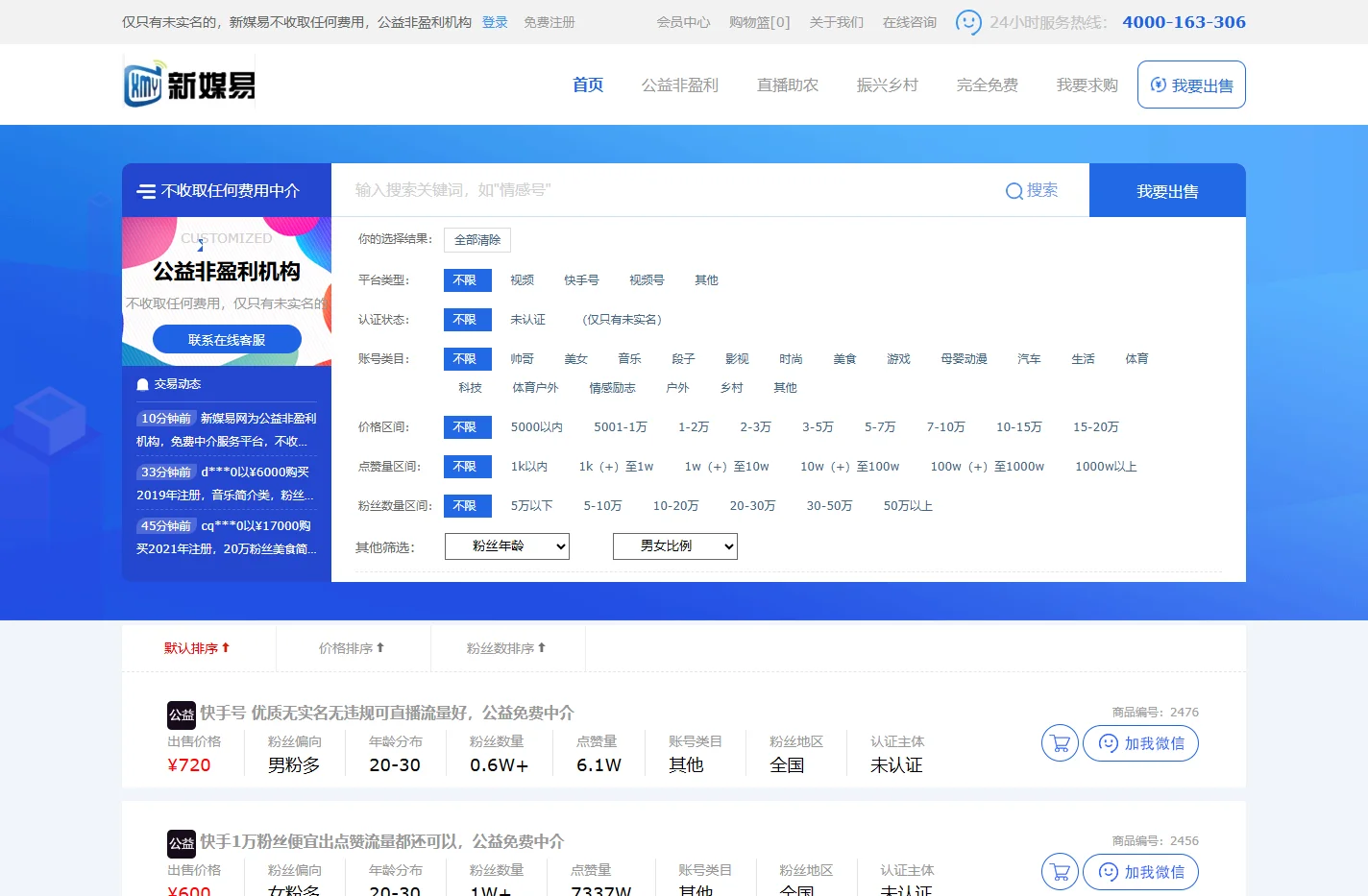The width and height of the screenshot is (1368, 896).
Task: Click 加我微信 for listing 2476
Action: point(1140,743)
